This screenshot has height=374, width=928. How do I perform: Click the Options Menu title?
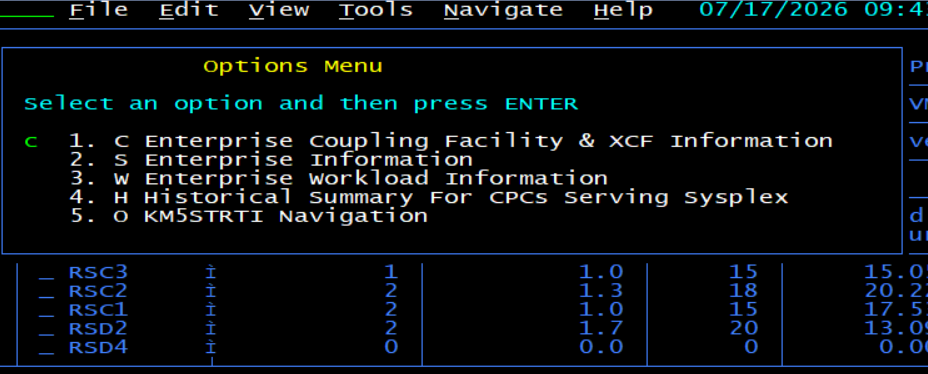(293, 66)
